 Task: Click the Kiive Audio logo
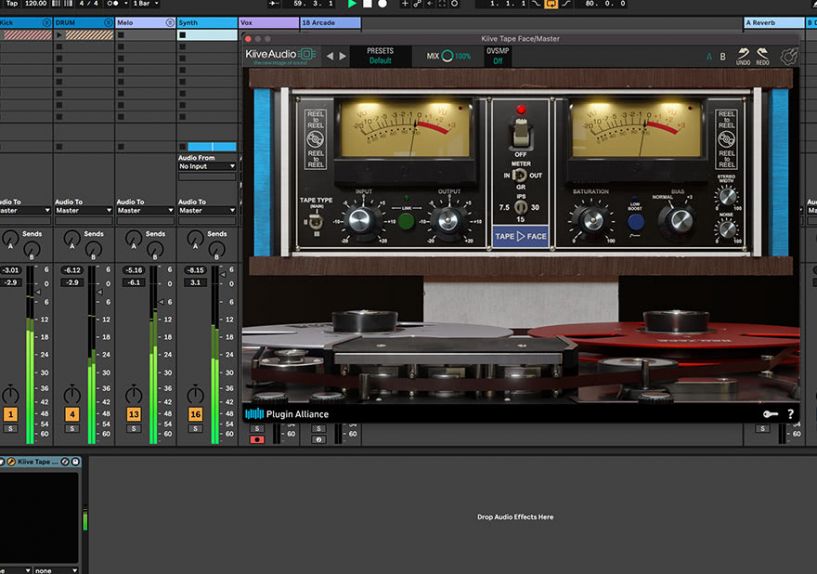click(281, 55)
